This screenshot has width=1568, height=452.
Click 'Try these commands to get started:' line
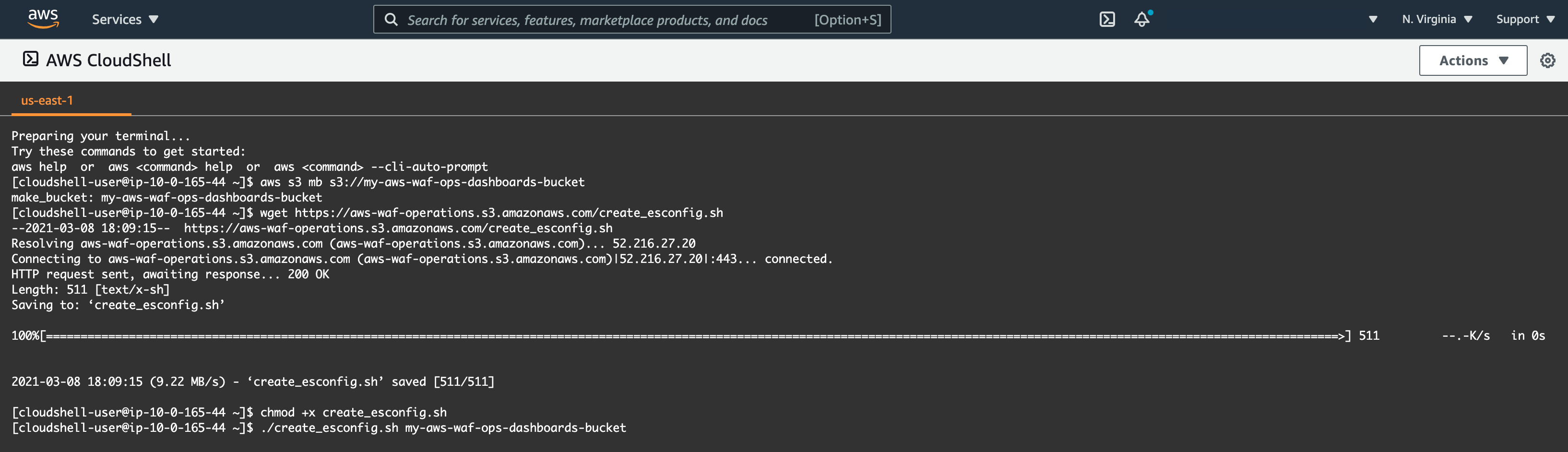point(129,151)
